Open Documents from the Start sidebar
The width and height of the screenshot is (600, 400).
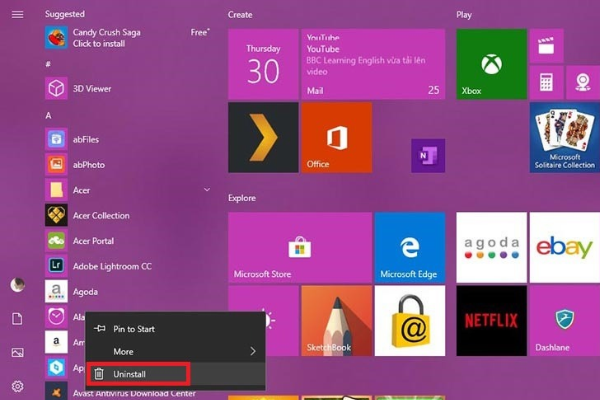[x=17, y=318]
